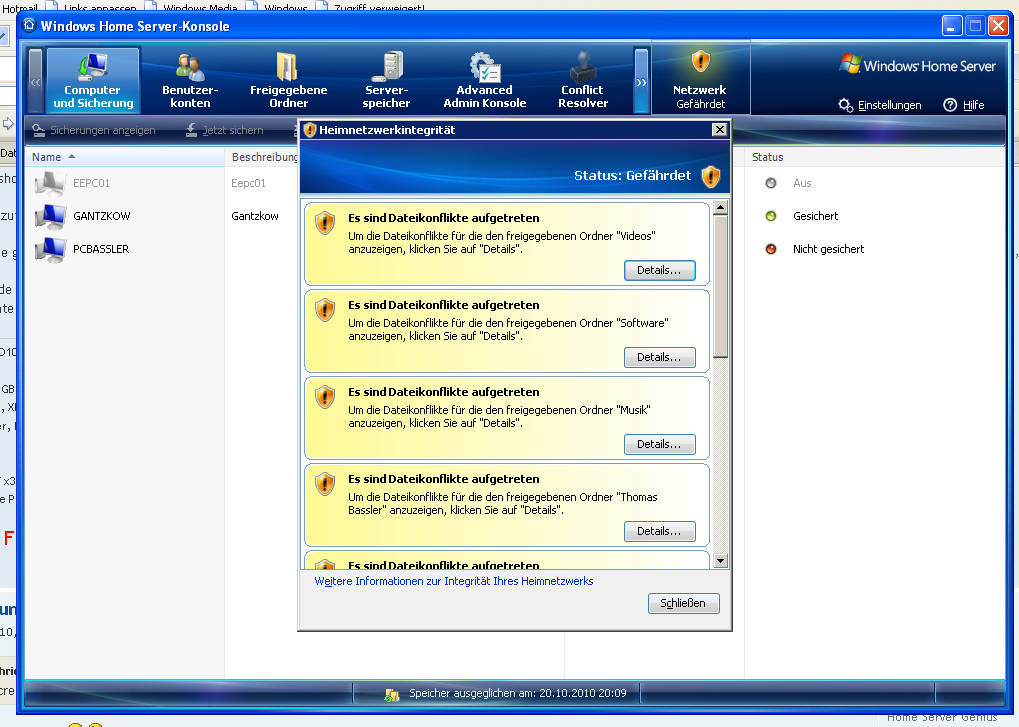Screen dimensions: 1019x727
Task: Switch to Conflict Resolver tab
Action: (x=582, y=80)
